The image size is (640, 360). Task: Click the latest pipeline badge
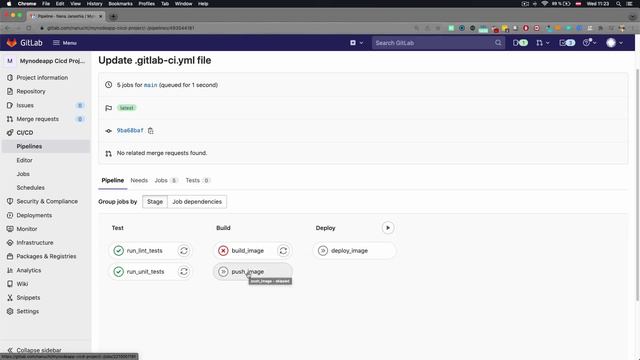coord(127,108)
